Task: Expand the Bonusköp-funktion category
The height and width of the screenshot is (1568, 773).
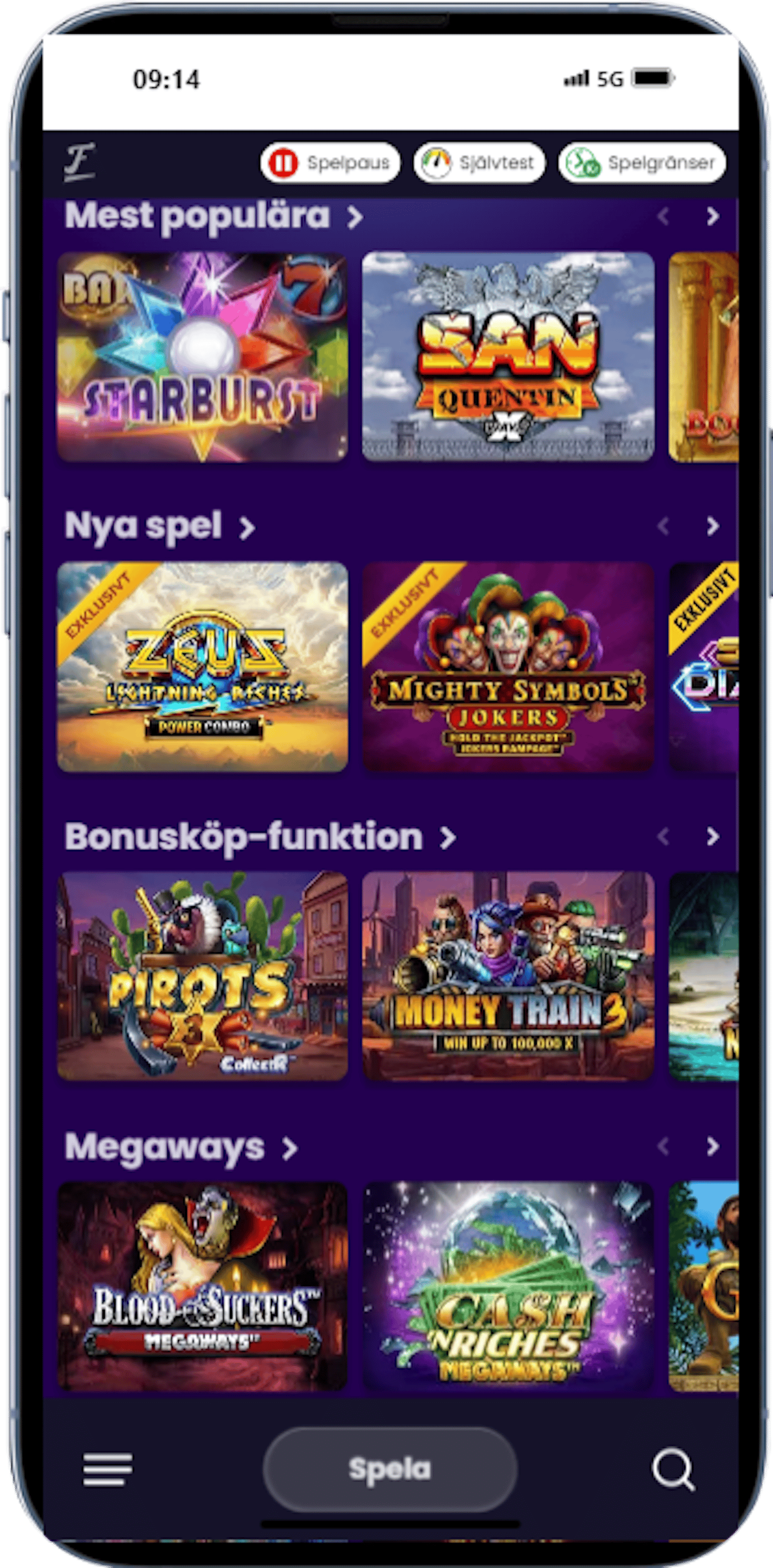Action: (260, 837)
